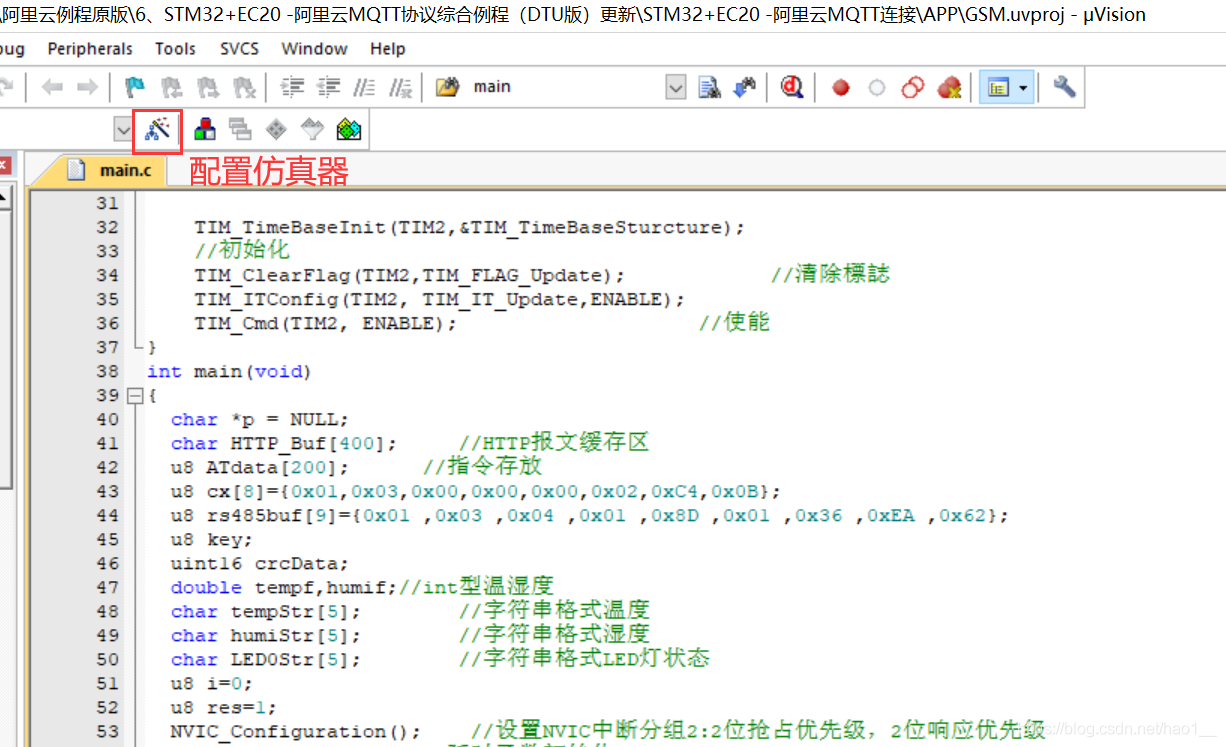Disable all breakpoints icon
Image resolution: width=1226 pixels, height=747 pixels.
pyautogui.click(x=913, y=87)
